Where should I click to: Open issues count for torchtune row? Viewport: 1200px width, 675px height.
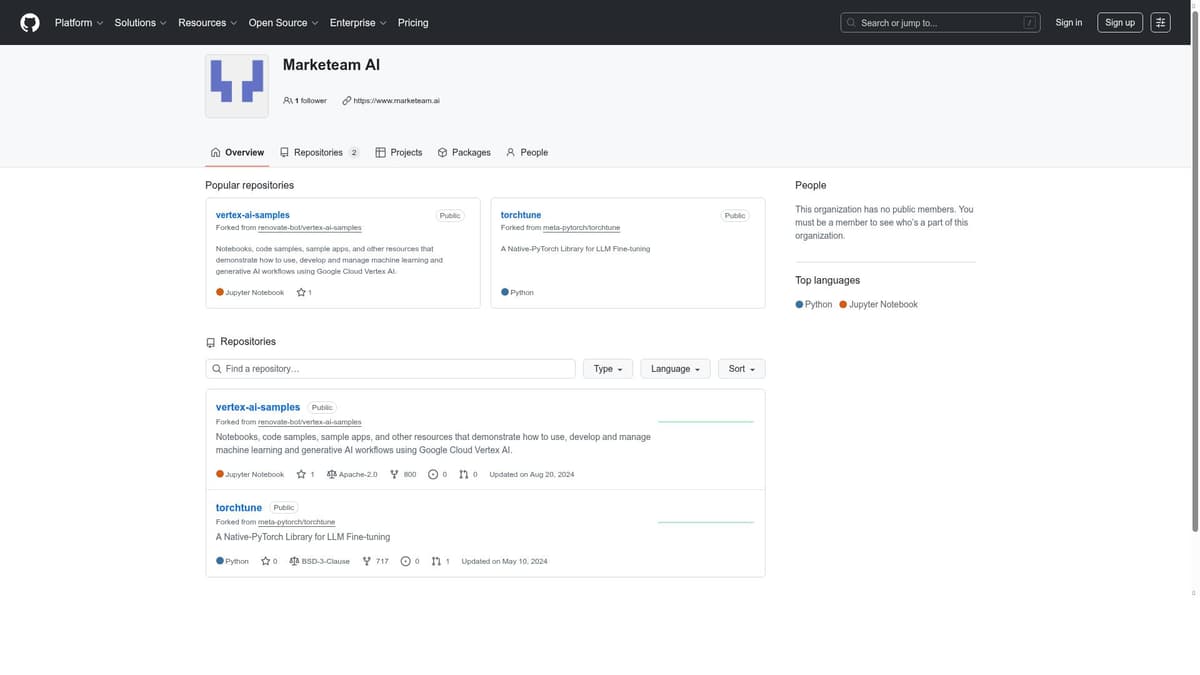click(409, 561)
